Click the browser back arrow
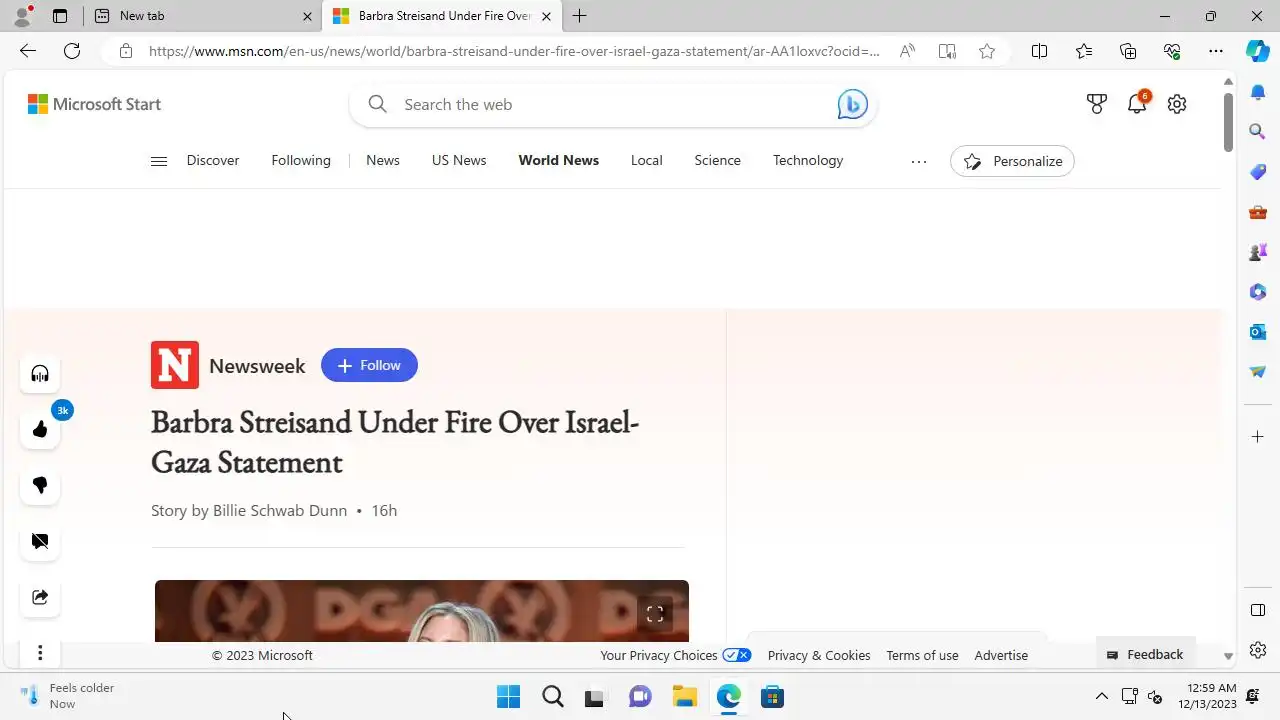This screenshot has width=1280, height=720. (x=28, y=51)
